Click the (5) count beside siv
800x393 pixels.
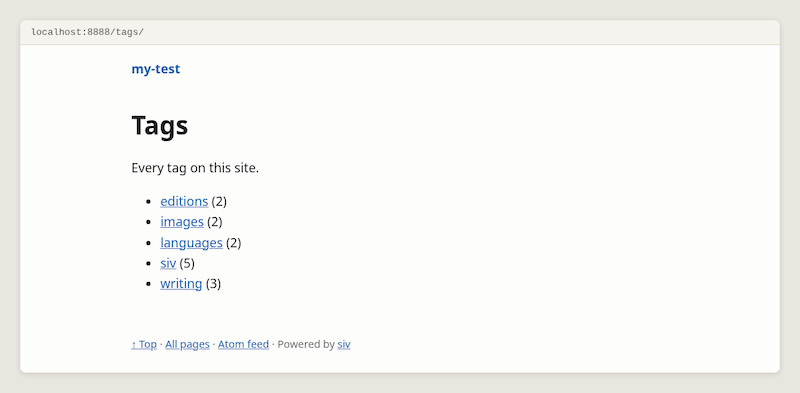click(187, 263)
